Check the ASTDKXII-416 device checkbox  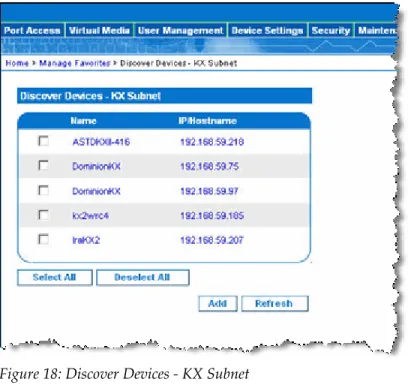click(43, 141)
